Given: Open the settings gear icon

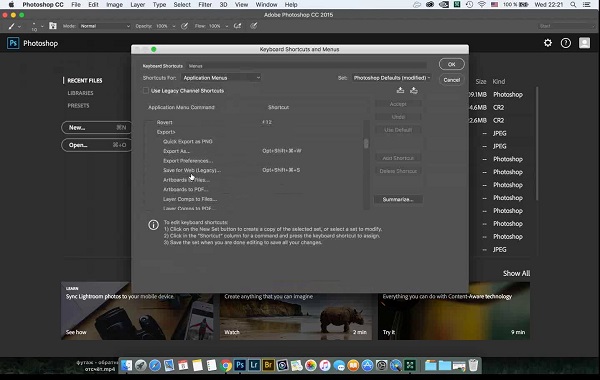Looking at the screenshot, I should [x=548, y=43].
